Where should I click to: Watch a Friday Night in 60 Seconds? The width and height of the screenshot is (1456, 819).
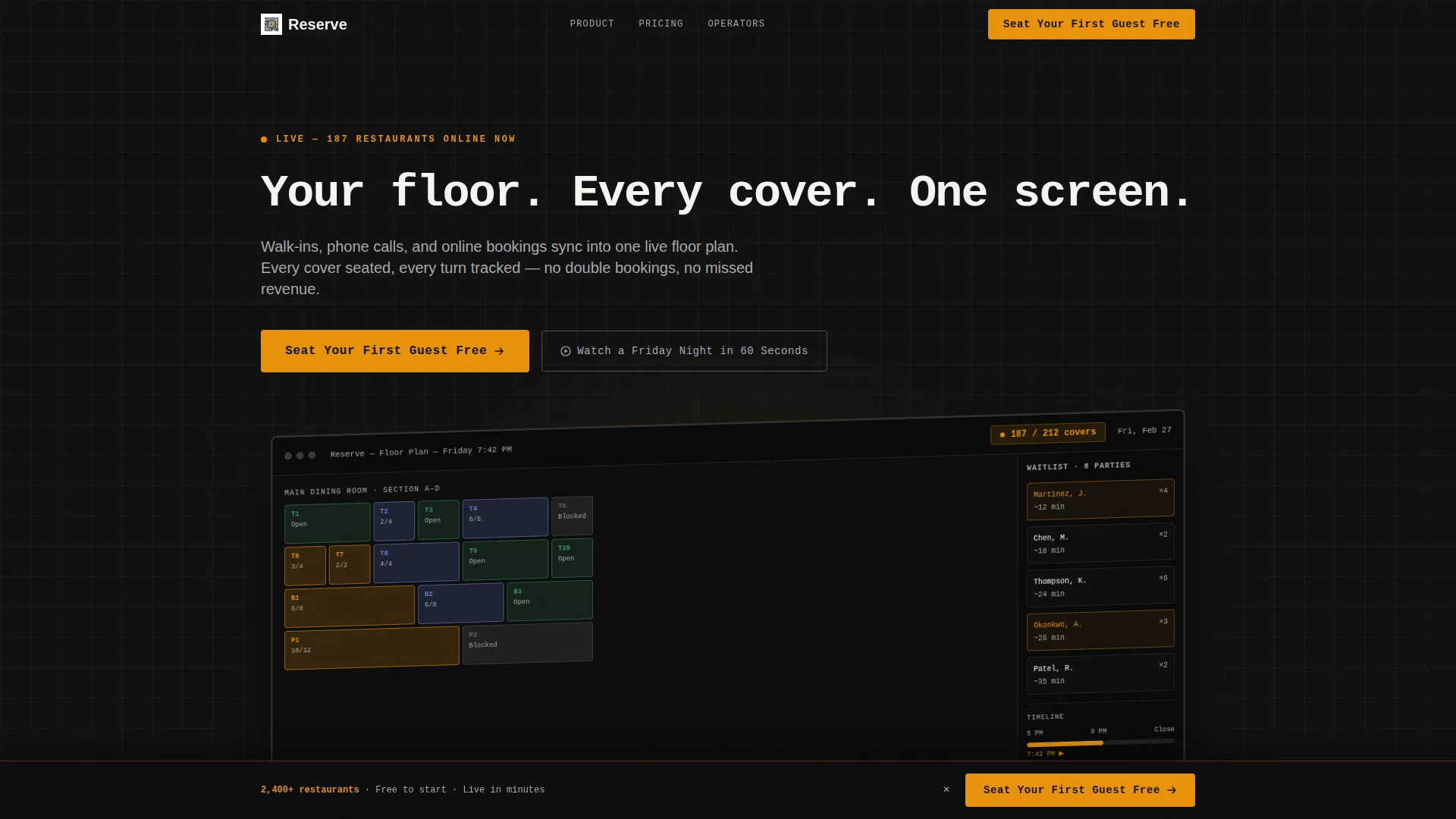[x=684, y=351]
